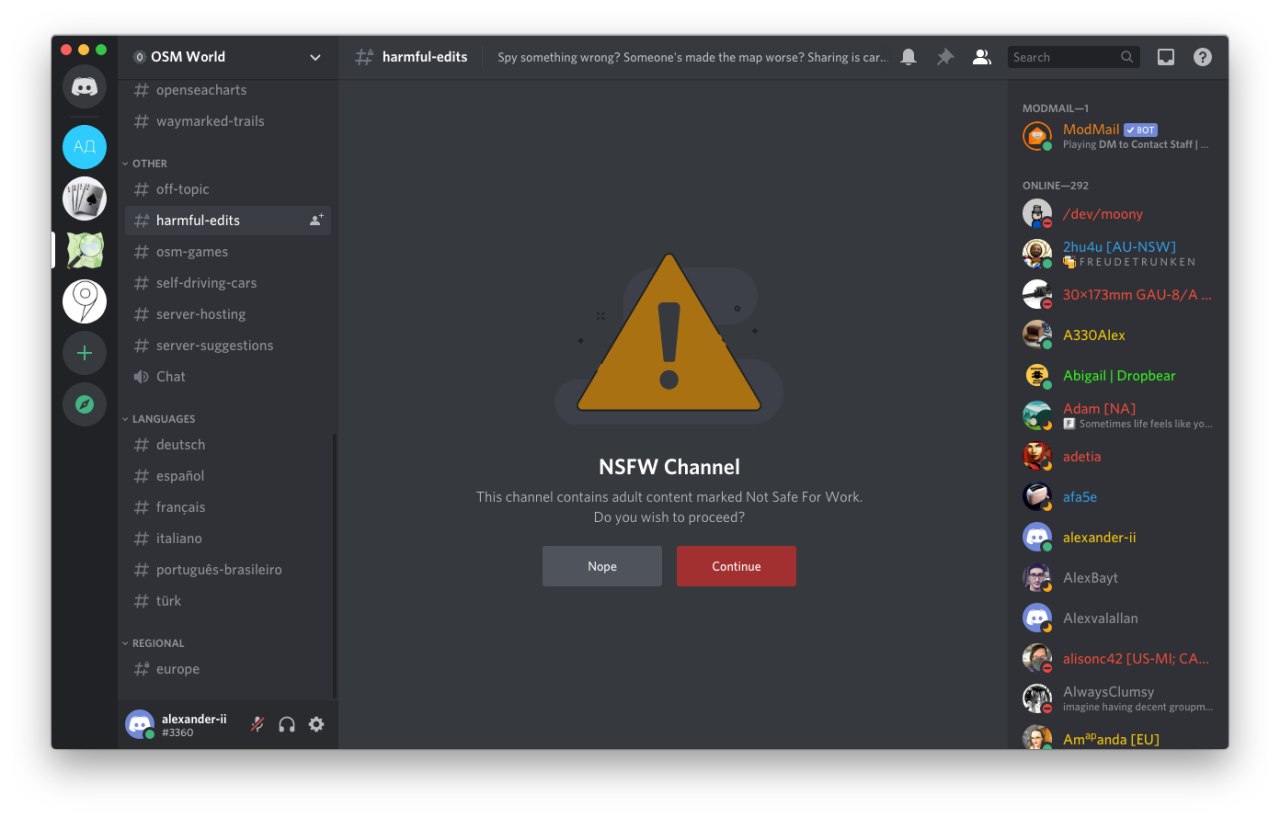Show pinned messages
1280x817 pixels.
point(945,57)
